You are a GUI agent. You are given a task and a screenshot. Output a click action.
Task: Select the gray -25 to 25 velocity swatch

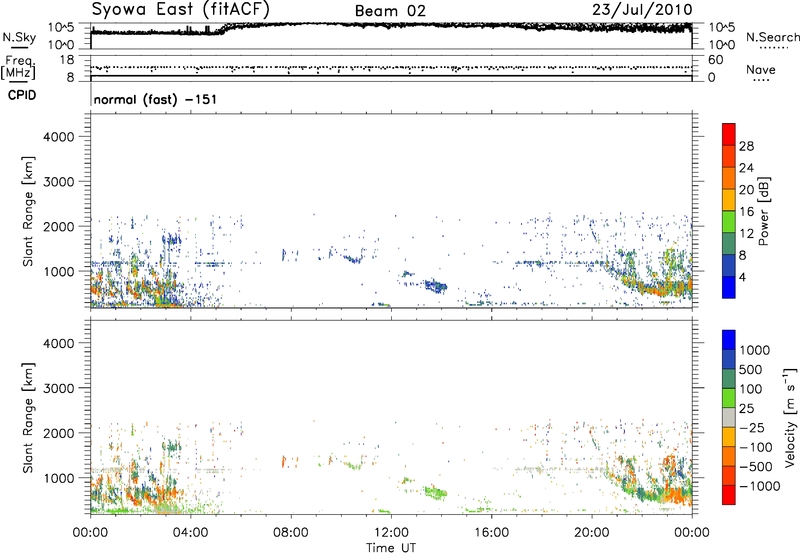pos(729,418)
